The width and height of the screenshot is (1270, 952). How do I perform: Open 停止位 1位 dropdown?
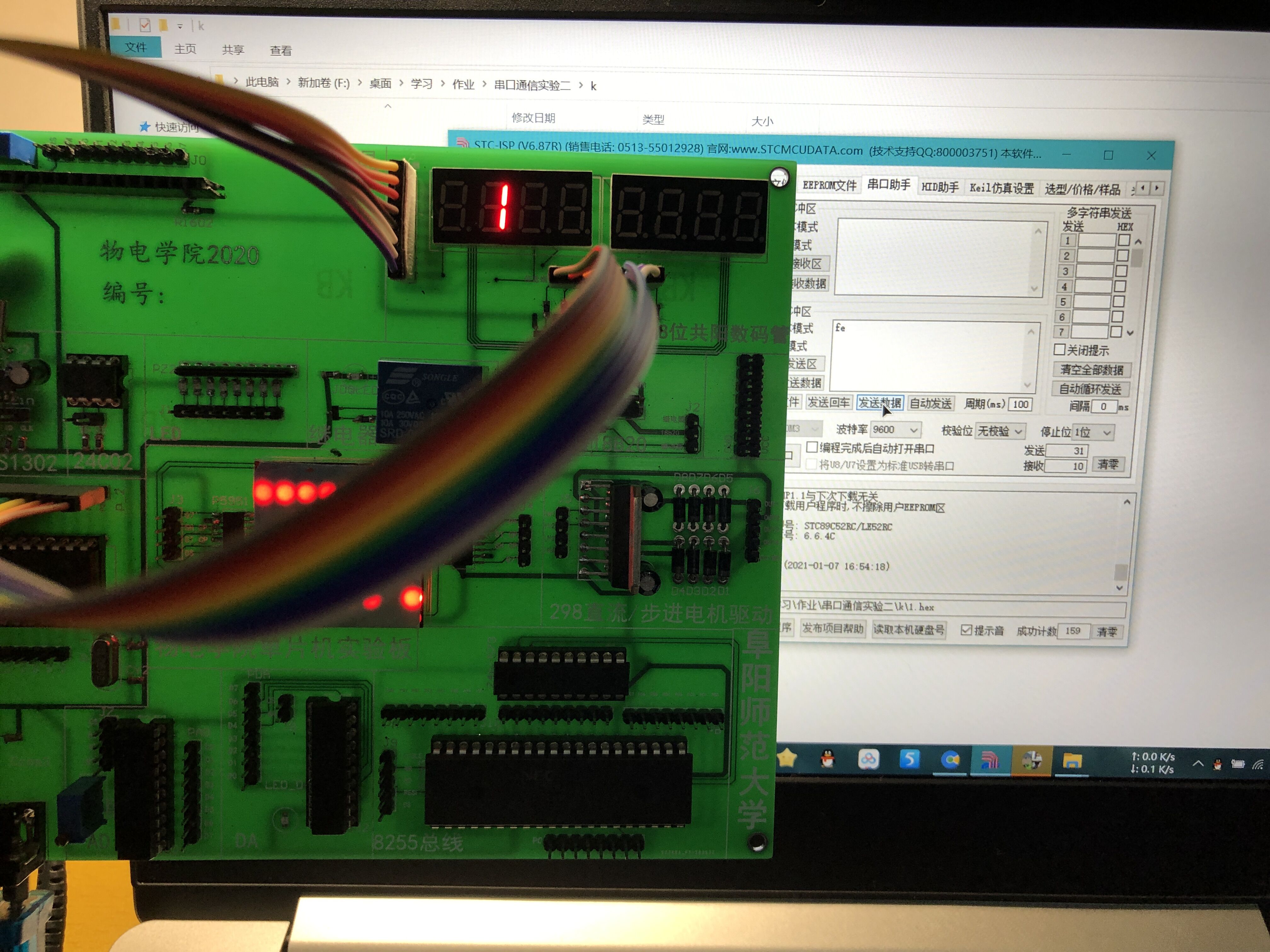pyautogui.click(x=1093, y=432)
